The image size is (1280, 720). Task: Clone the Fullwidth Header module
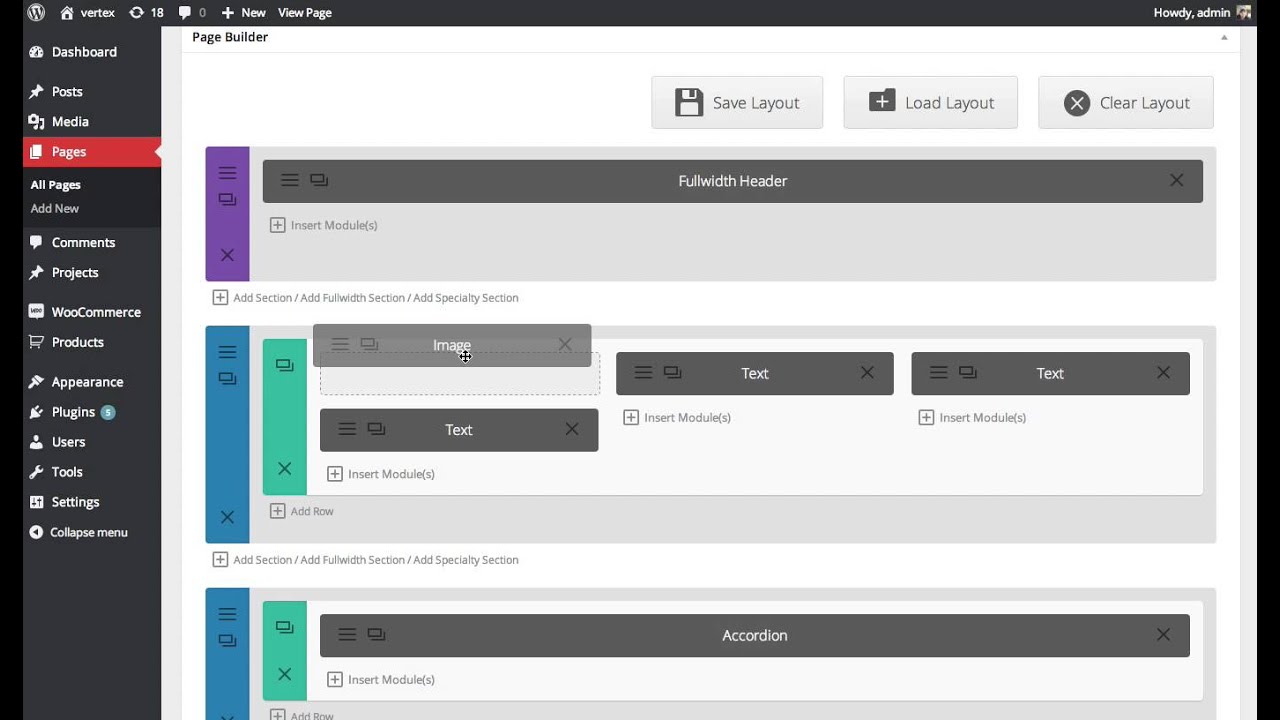coord(319,180)
